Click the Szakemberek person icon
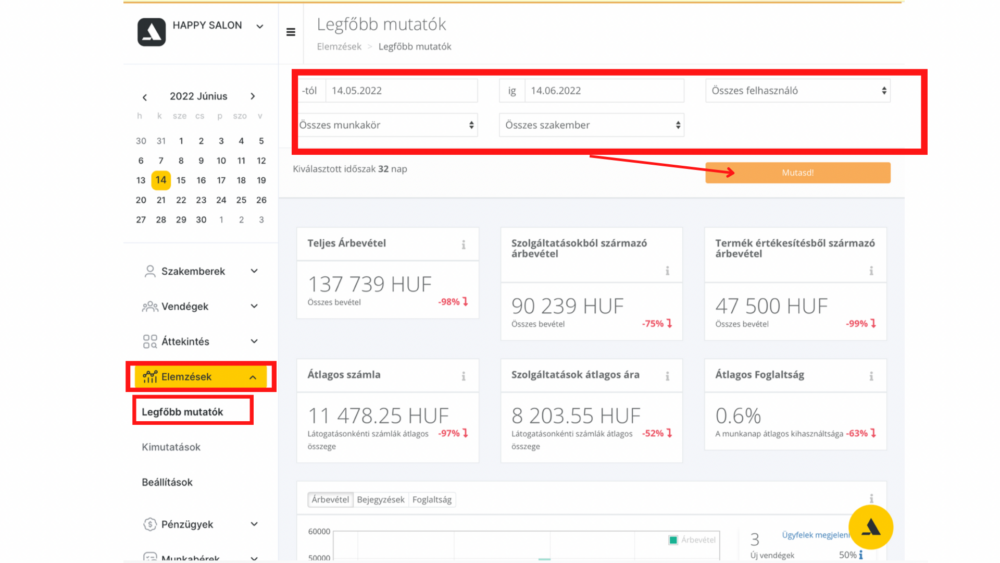The height and width of the screenshot is (563, 1000). [x=150, y=271]
